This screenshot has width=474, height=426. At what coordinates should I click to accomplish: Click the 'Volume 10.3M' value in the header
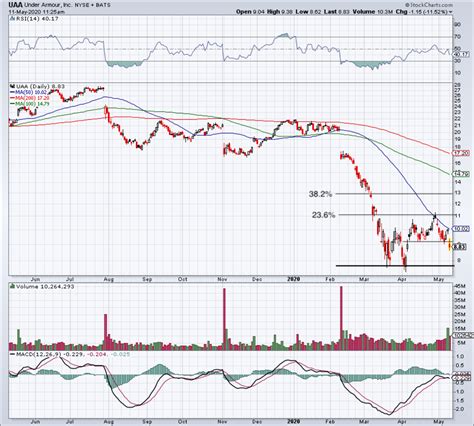(x=372, y=11)
